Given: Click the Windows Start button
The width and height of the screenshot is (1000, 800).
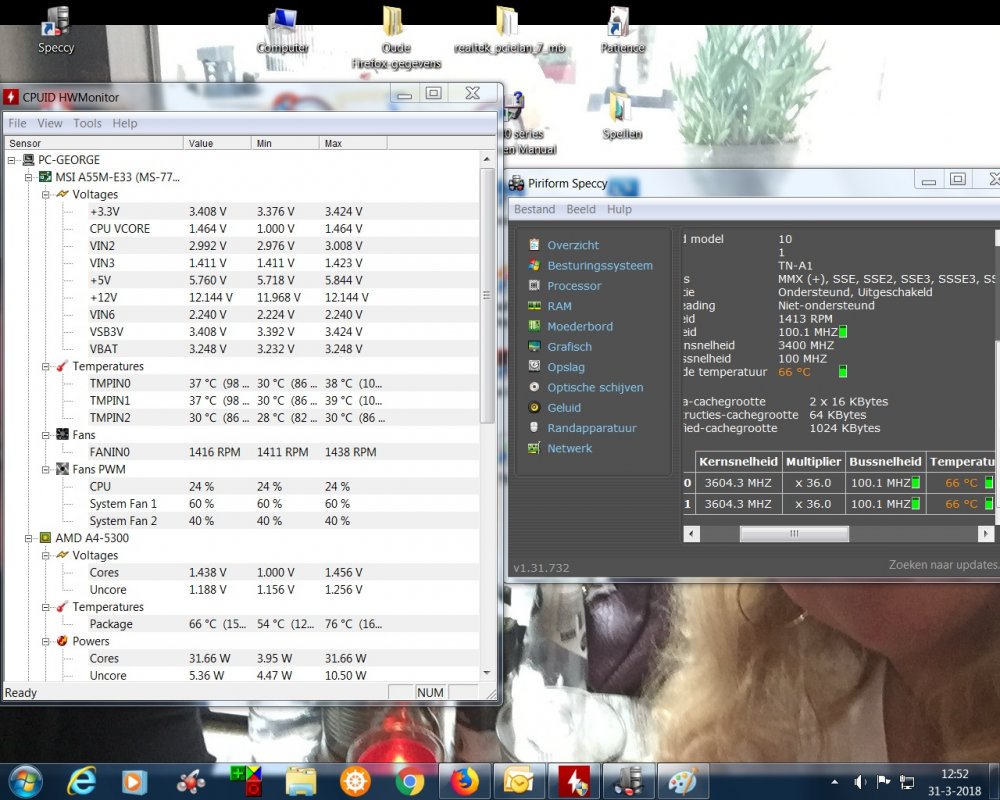Looking at the screenshot, I should (24, 780).
